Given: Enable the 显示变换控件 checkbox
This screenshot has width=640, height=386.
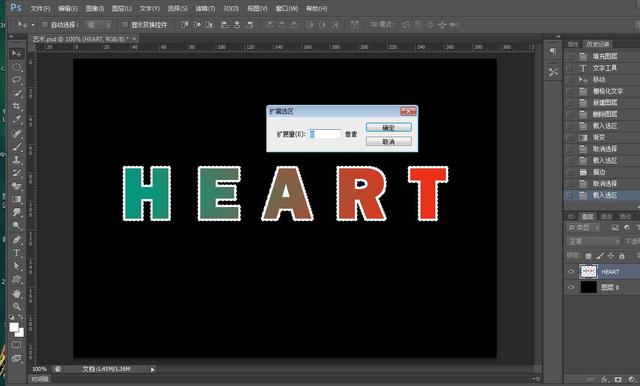Looking at the screenshot, I should [x=125, y=25].
